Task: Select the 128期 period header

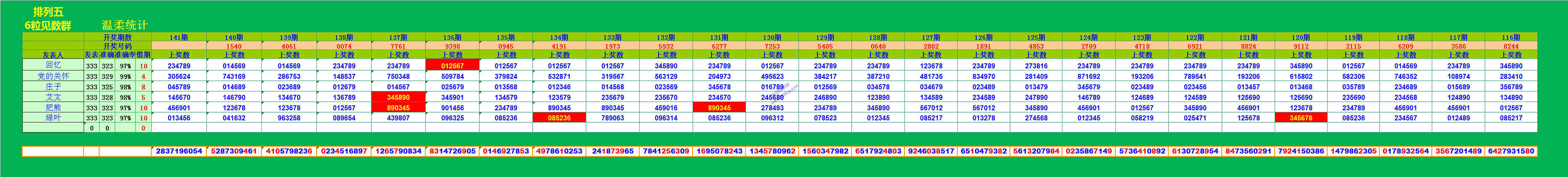Action: pyautogui.click(x=878, y=38)
